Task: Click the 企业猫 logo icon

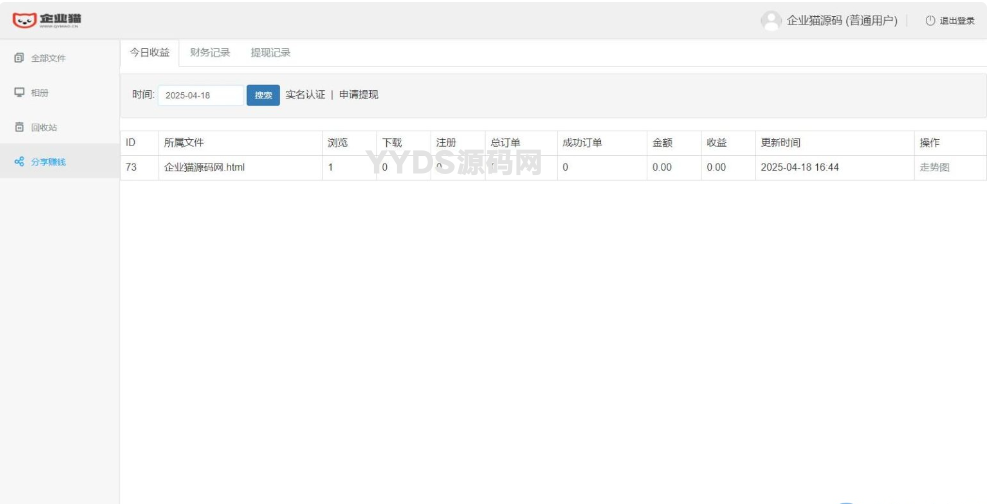Action: [24, 20]
